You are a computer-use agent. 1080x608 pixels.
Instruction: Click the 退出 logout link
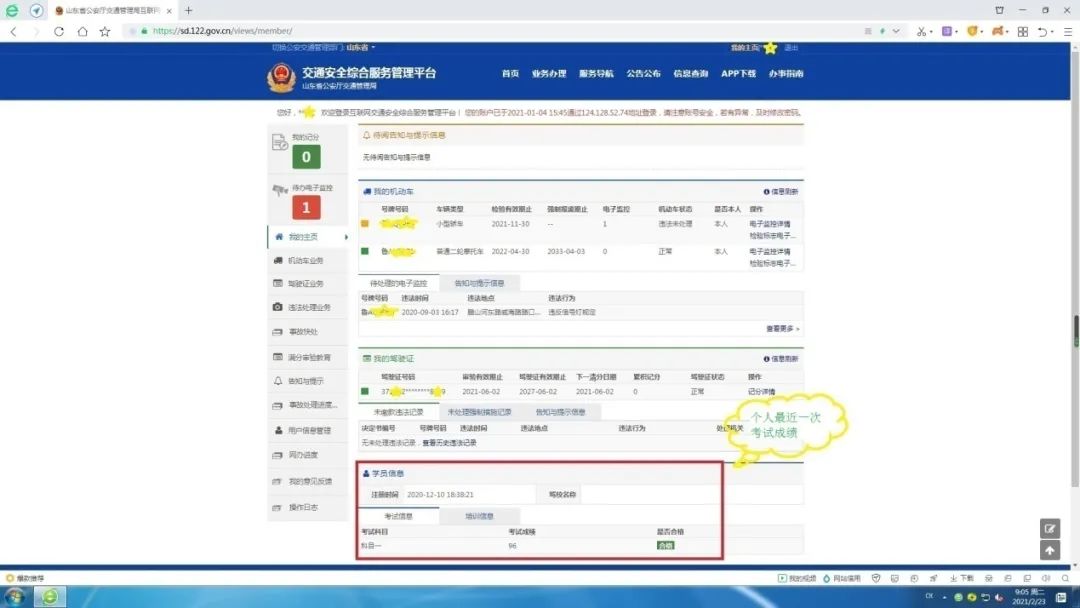pos(791,48)
